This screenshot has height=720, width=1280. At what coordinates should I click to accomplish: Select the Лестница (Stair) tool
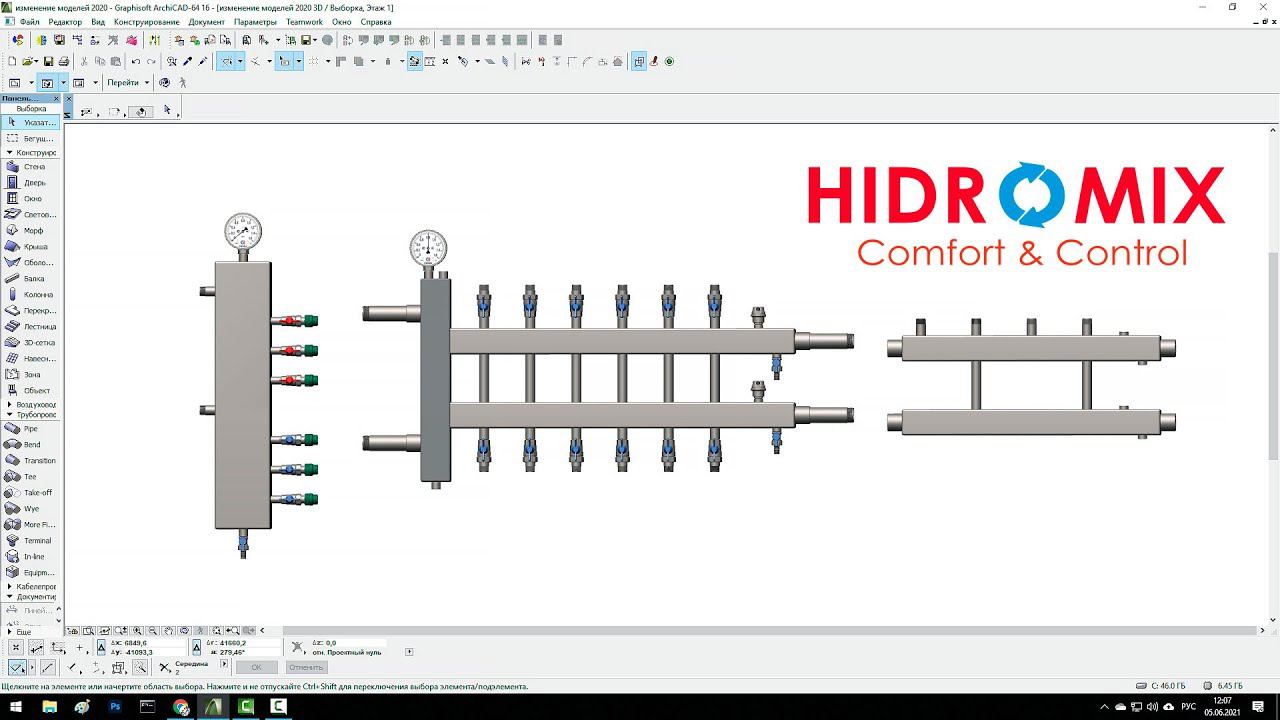pyautogui.click(x=30, y=327)
